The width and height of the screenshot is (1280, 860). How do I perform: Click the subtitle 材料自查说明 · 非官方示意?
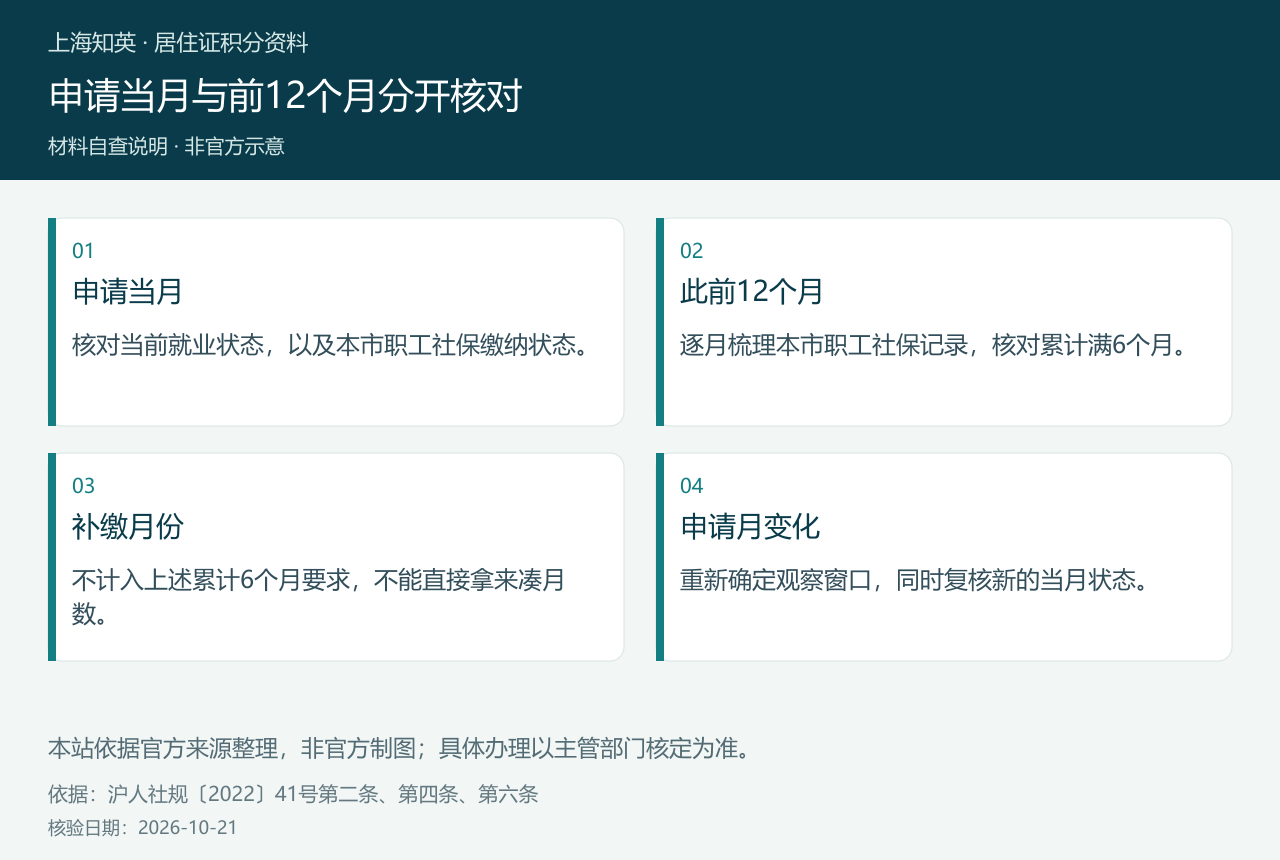coord(166,146)
